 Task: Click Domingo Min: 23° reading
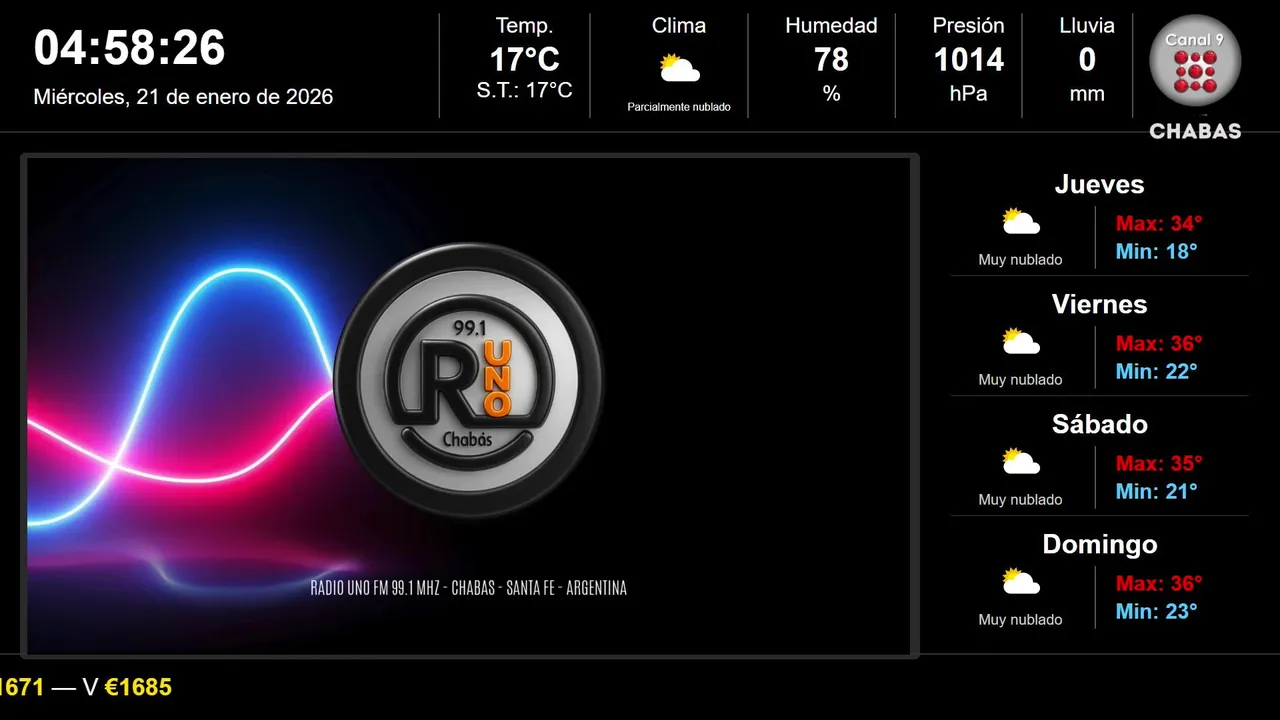tap(1156, 611)
